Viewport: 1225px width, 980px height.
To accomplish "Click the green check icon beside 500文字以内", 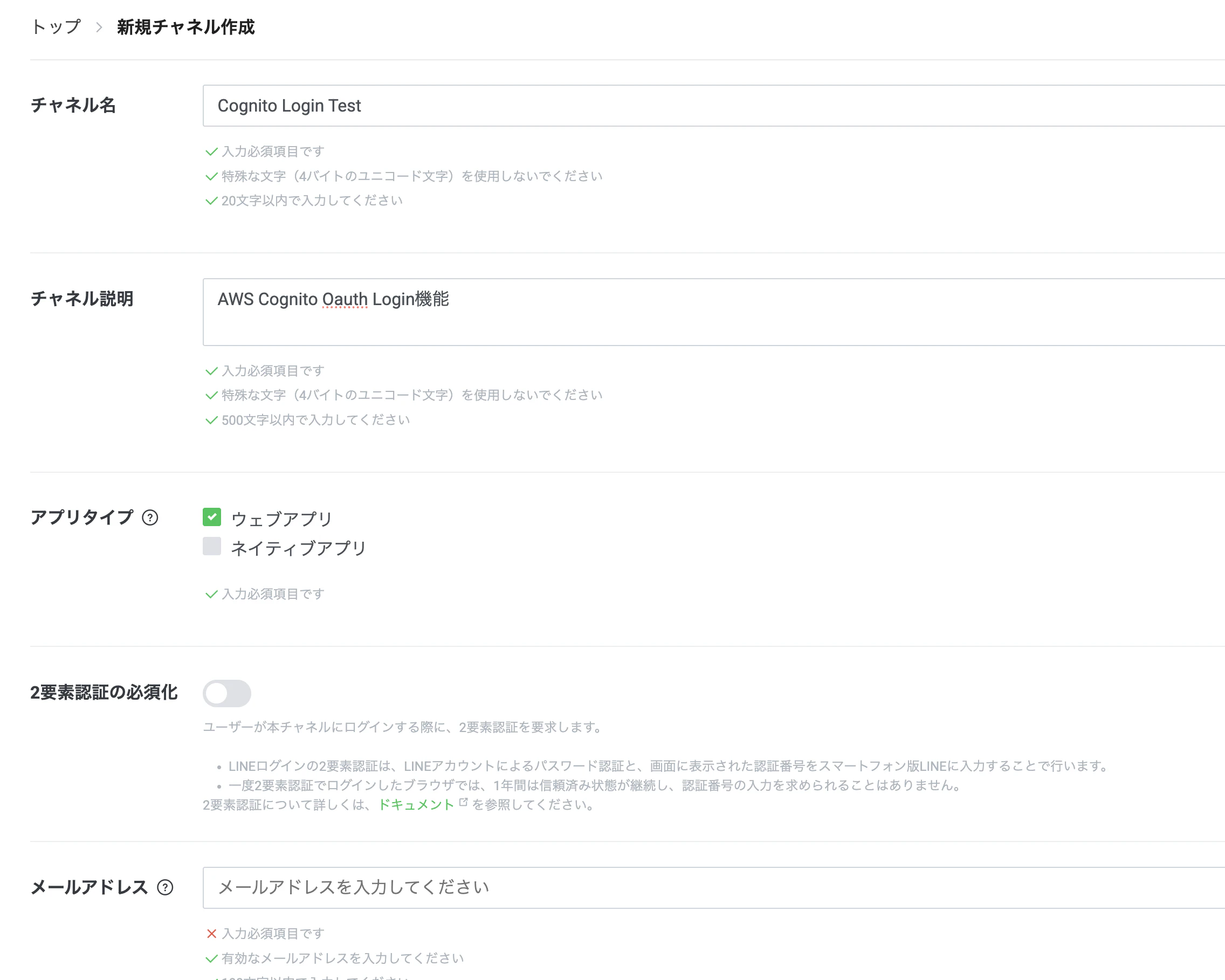I will coord(211,420).
